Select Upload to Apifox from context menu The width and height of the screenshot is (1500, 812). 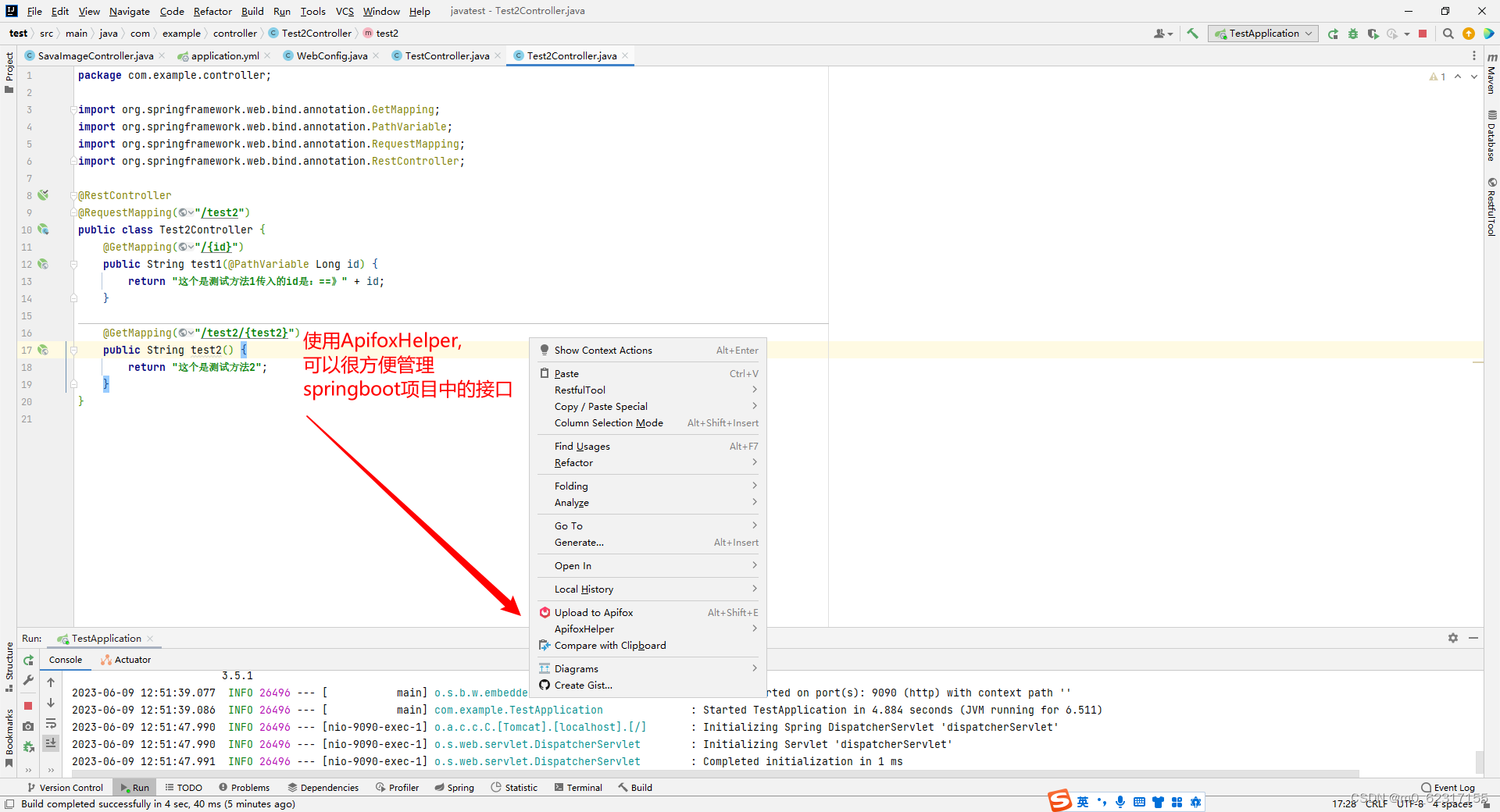pyautogui.click(x=594, y=612)
